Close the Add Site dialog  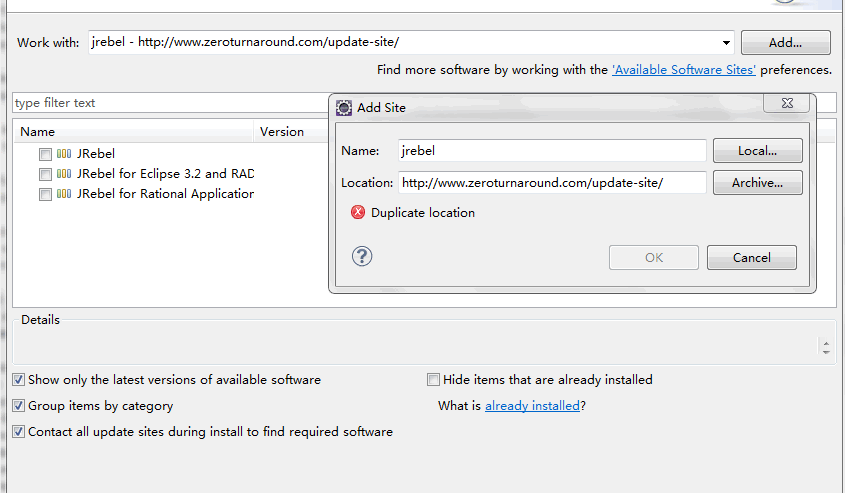click(x=785, y=104)
